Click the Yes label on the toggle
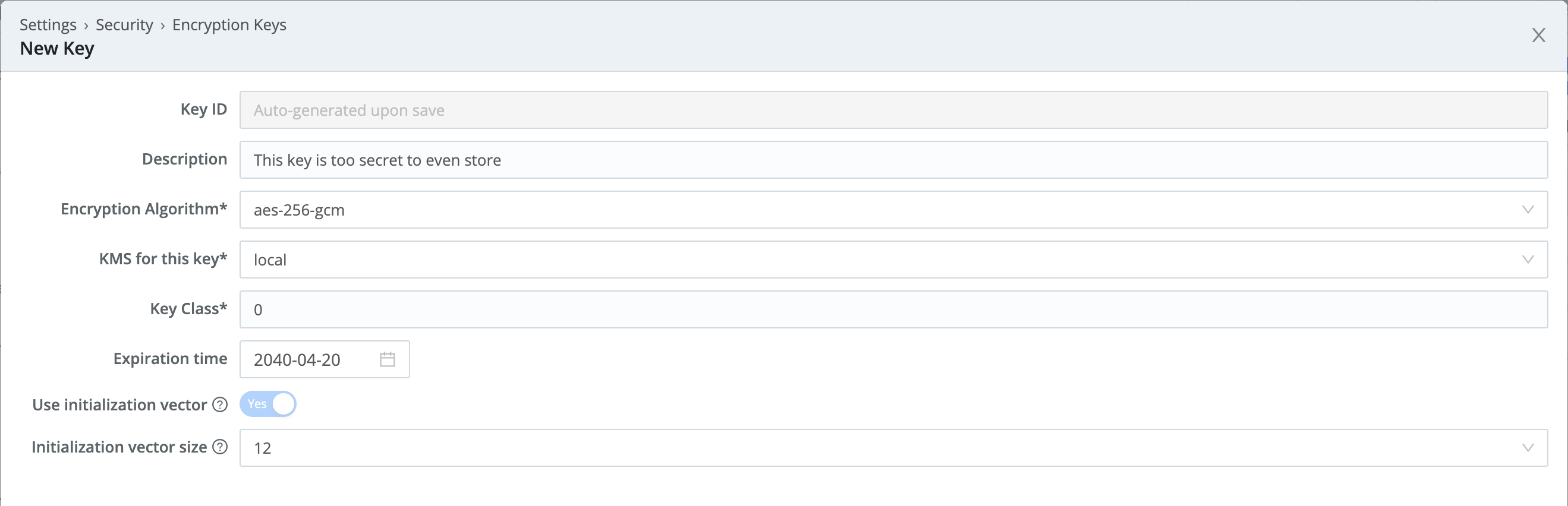Screen dimensions: 1568x506 coord(257,404)
